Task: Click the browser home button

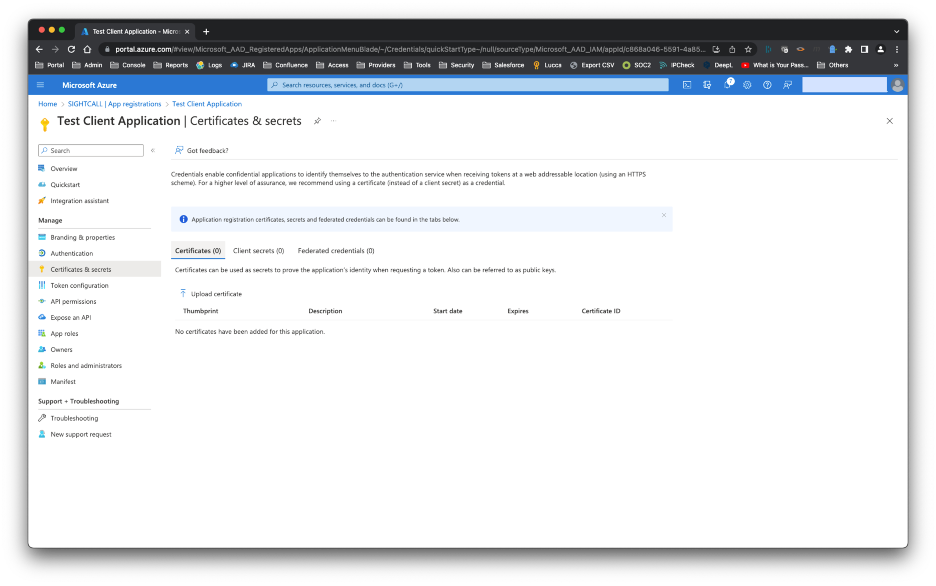Action: [x=87, y=49]
